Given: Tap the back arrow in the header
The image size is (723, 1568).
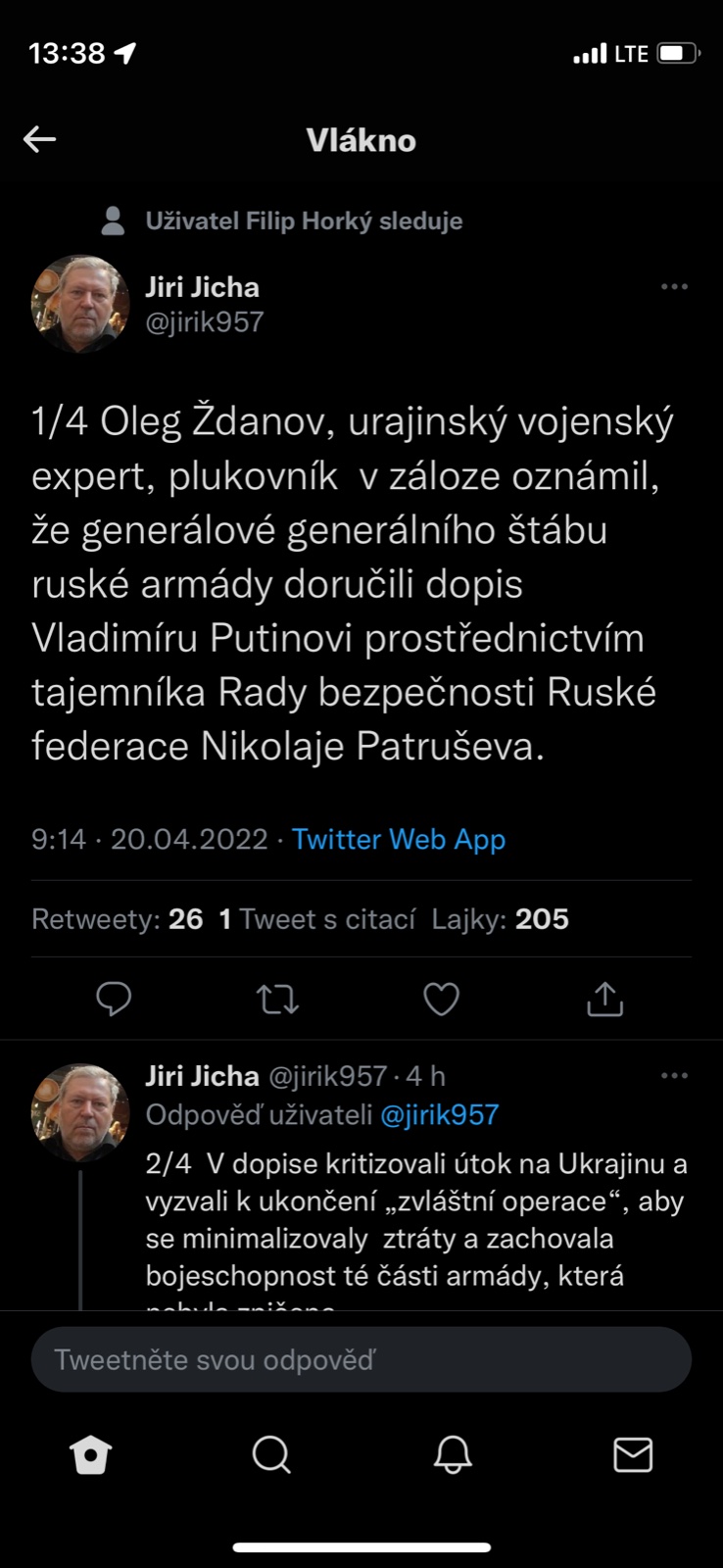Looking at the screenshot, I should pyautogui.click(x=40, y=139).
